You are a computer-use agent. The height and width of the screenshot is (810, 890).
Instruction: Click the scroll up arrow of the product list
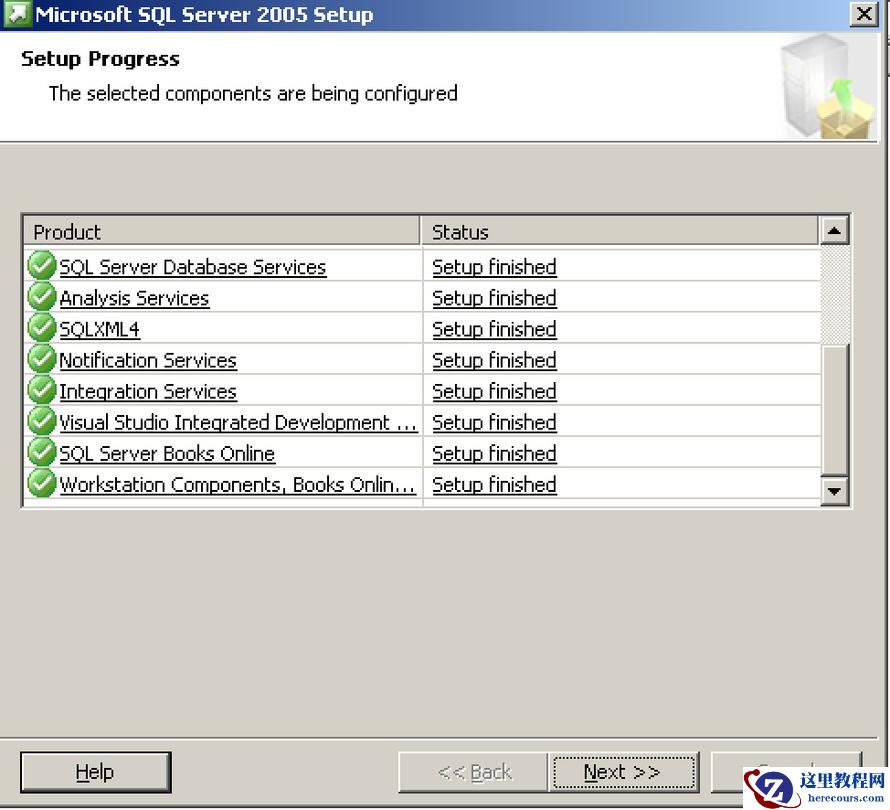tap(834, 230)
